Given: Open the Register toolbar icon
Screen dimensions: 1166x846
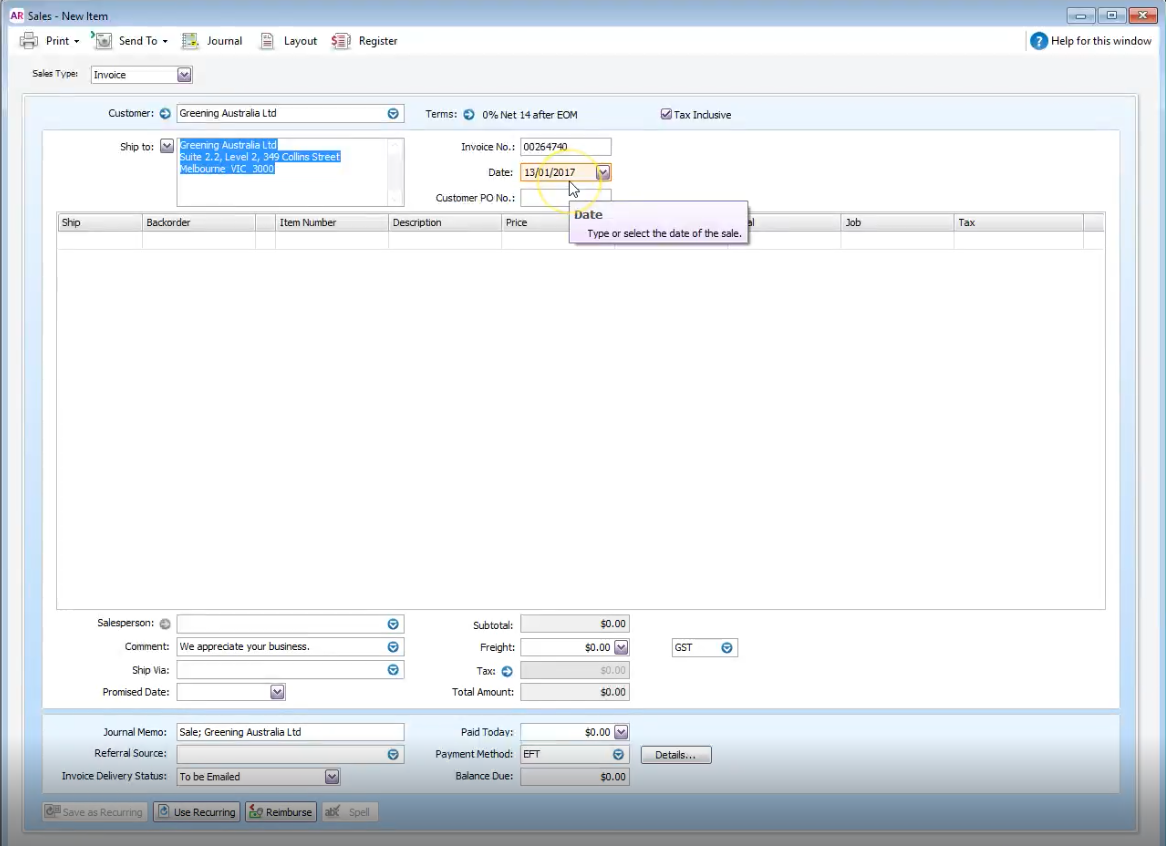Looking at the screenshot, I should pos(341,41).
